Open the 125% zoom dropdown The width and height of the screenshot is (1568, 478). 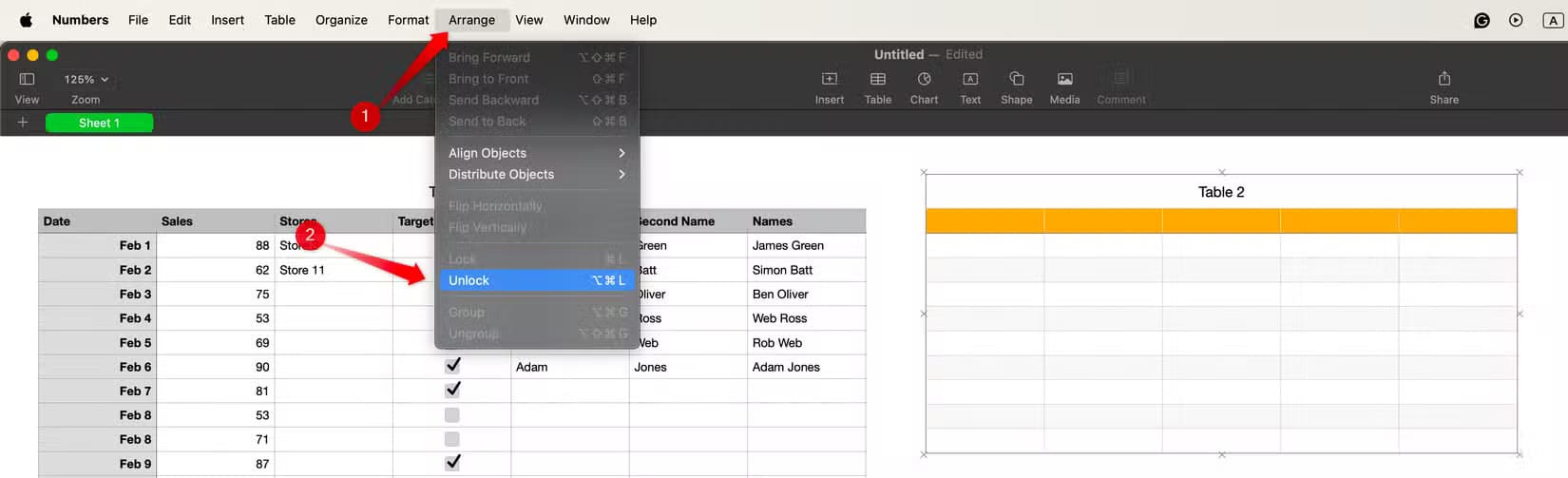tap(86, 80)
